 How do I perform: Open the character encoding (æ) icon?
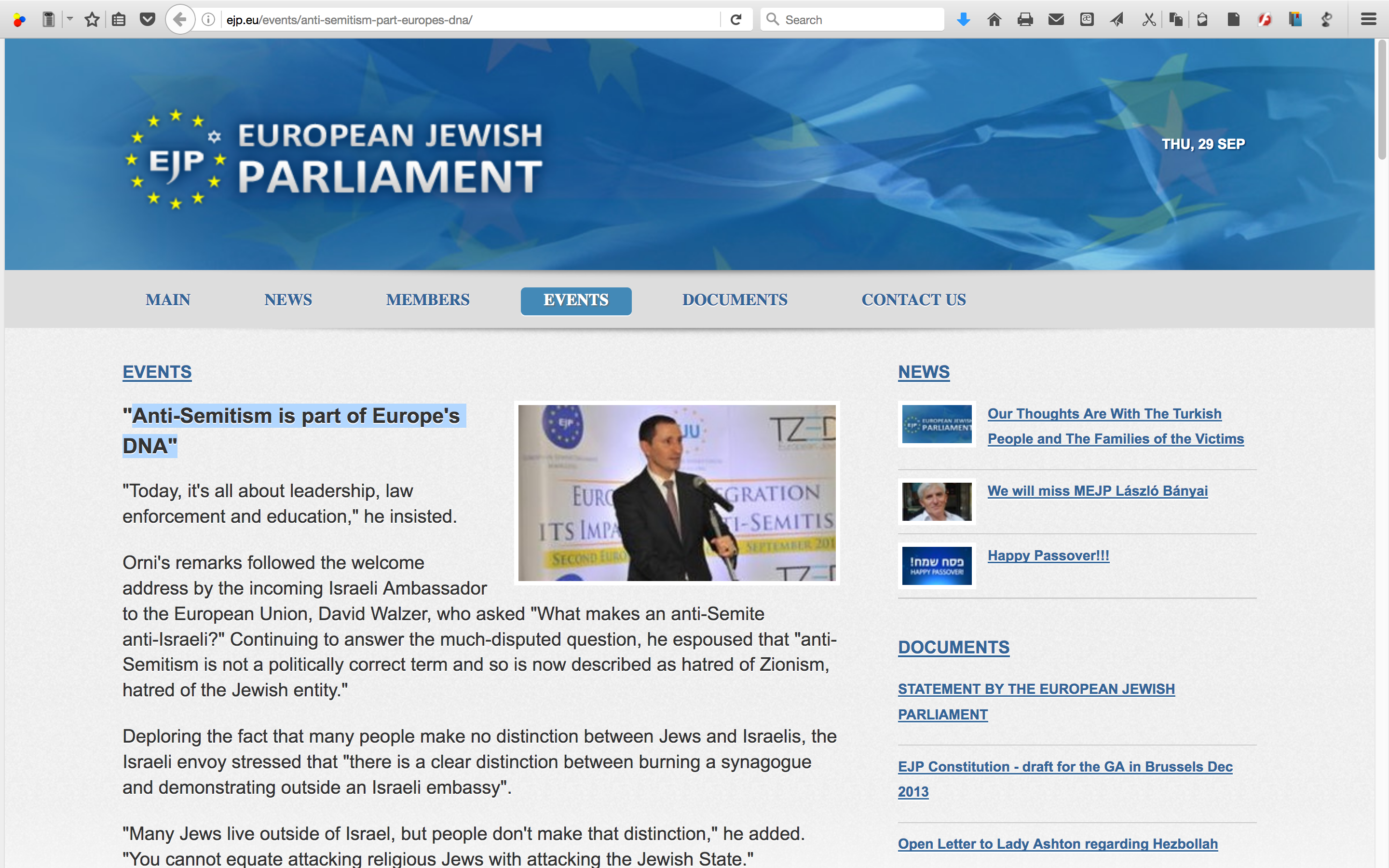[x=1087, y=20]
